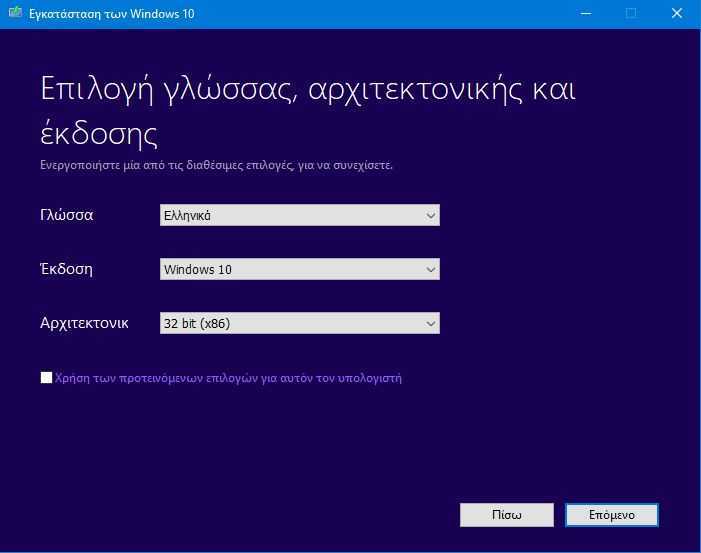Click the Αρχιτεκτονικ label
This screenshot has width=701, height=553.
tap(84, 323)
